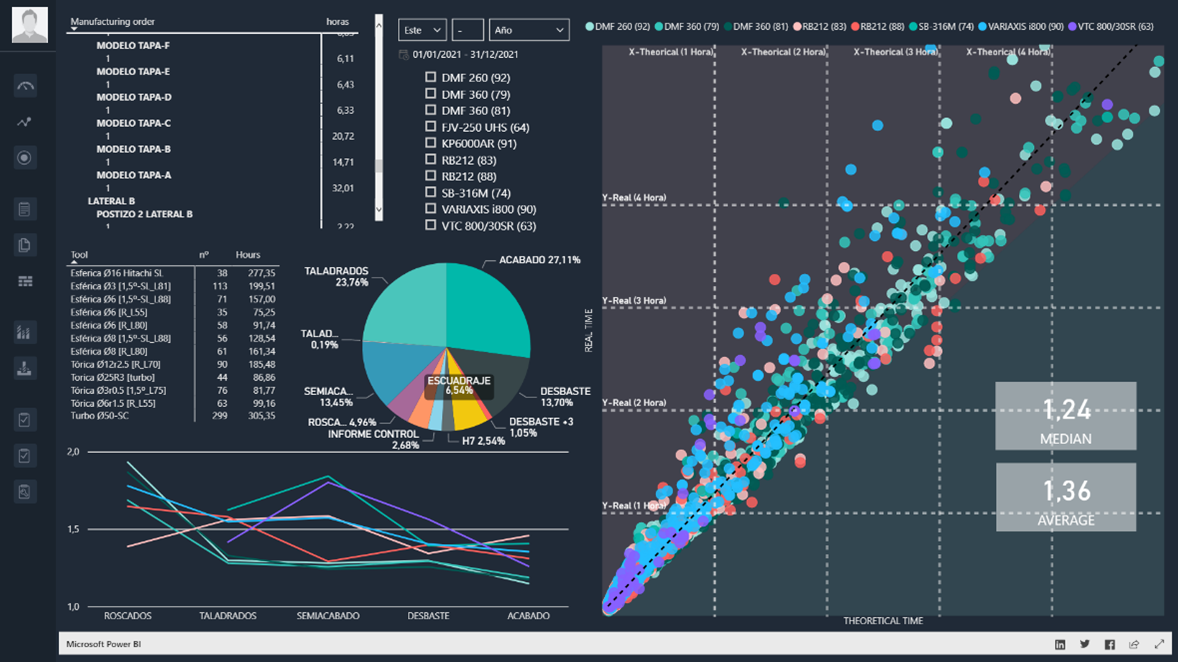Check the RB212 (88) checkbox
1178x662 pixels.
point(430,175)
